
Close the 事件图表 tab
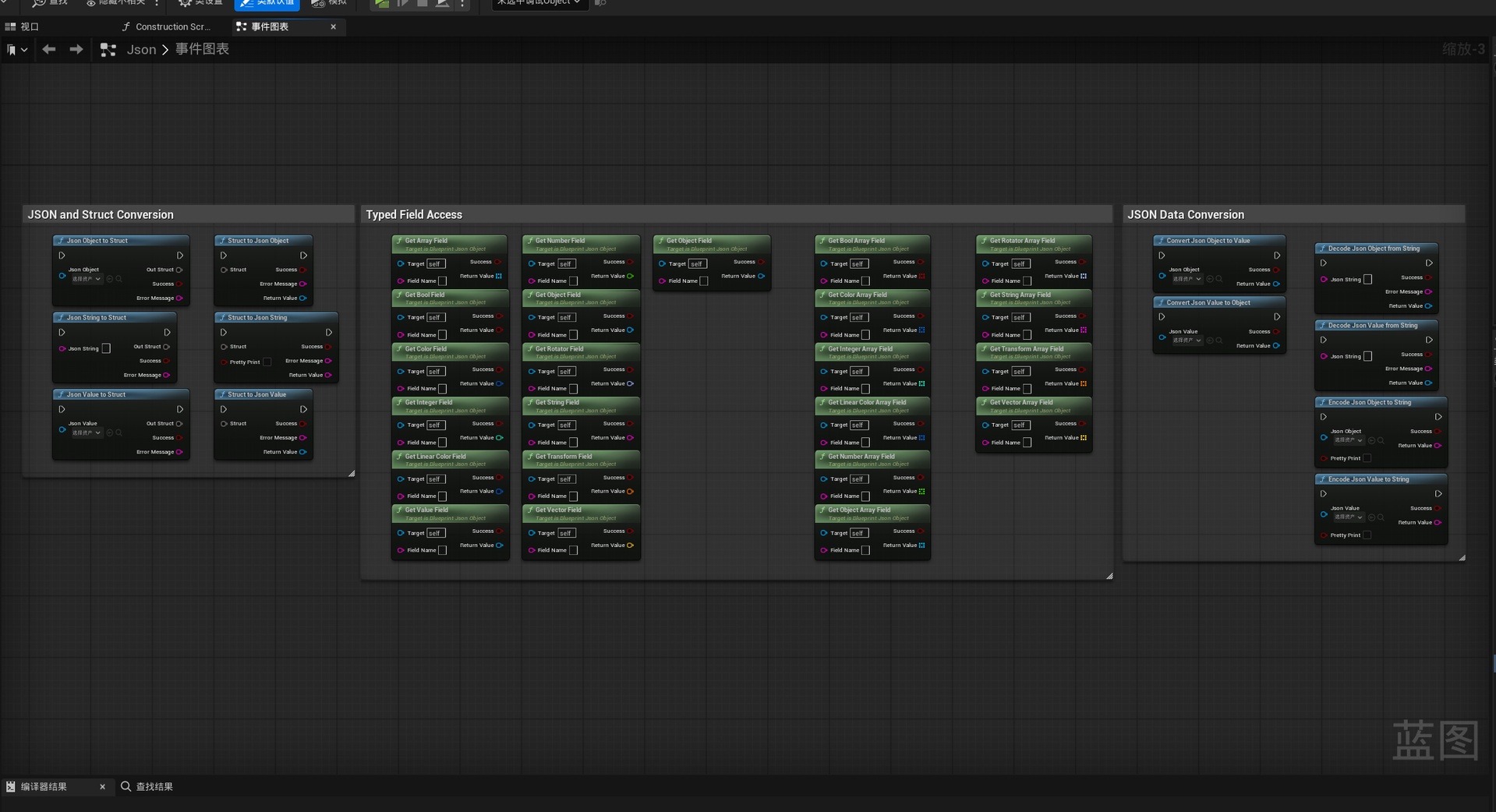click(334, 26)
